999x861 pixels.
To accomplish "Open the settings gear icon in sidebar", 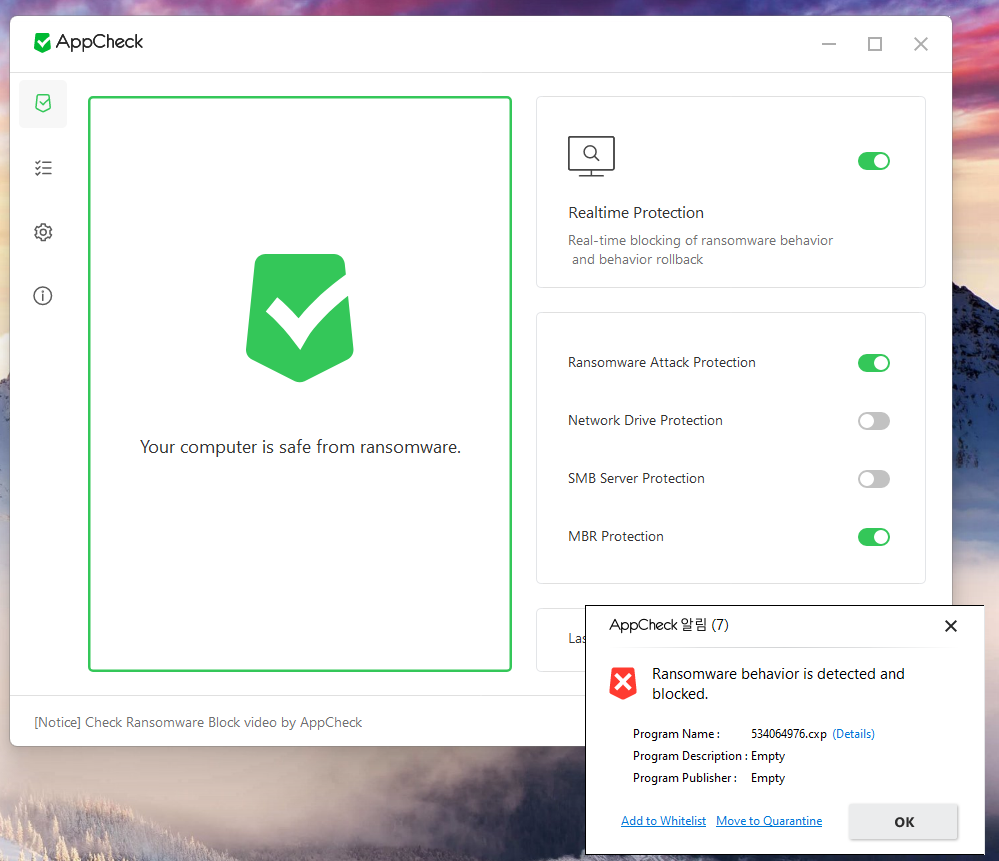I will pyautogui.click(x=43, y=232).
